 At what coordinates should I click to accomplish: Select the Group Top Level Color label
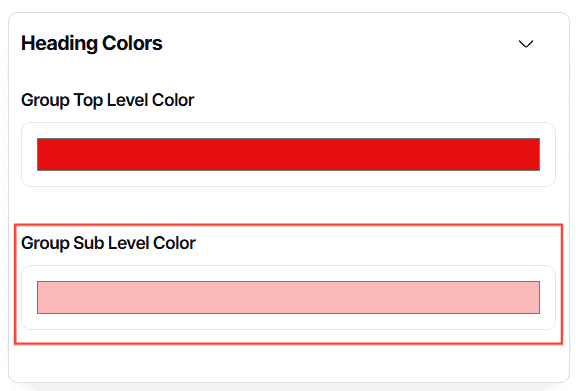tap(108, 100)
